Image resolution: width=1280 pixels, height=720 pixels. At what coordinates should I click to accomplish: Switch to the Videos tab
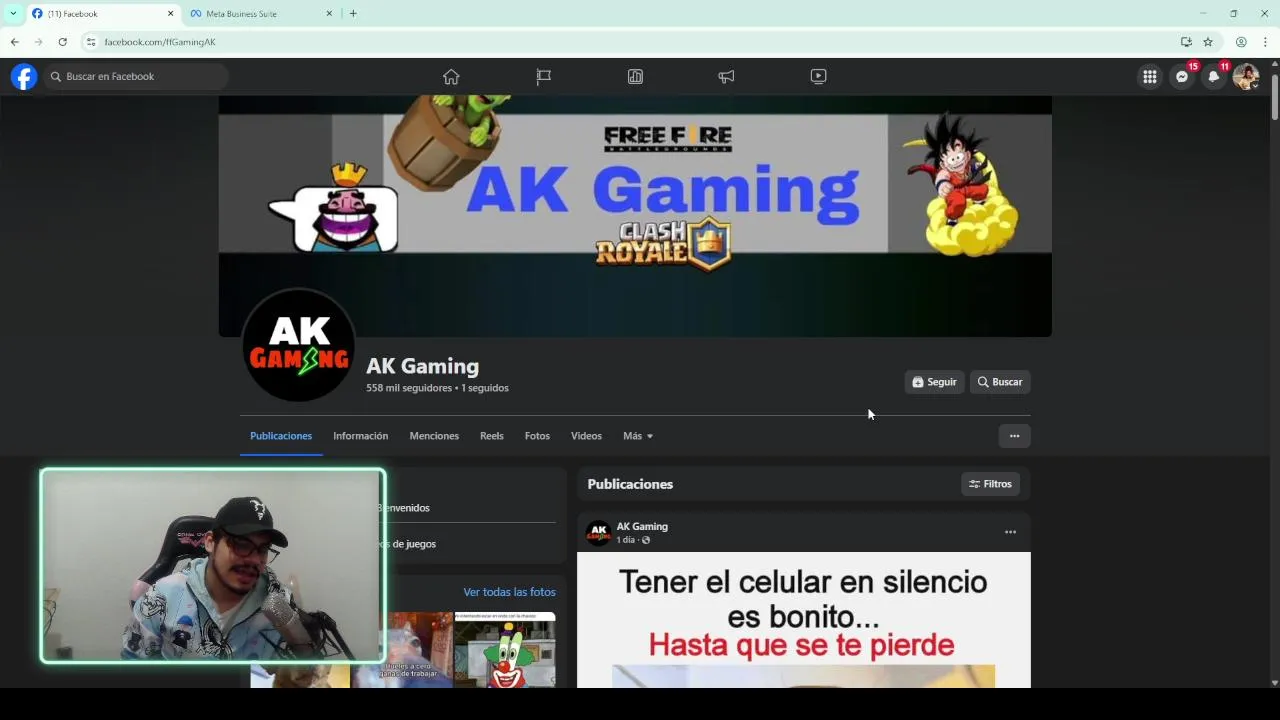pyautogui.click(x=586, y=436)
